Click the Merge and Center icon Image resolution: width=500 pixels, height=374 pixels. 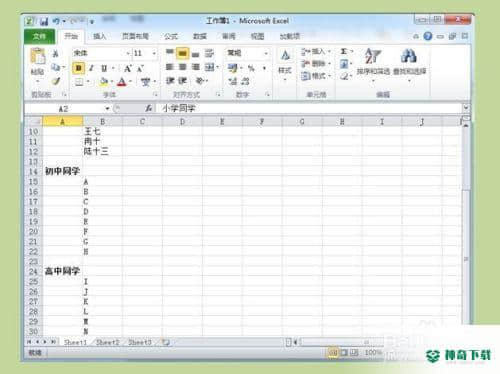(x=209, y=67)
